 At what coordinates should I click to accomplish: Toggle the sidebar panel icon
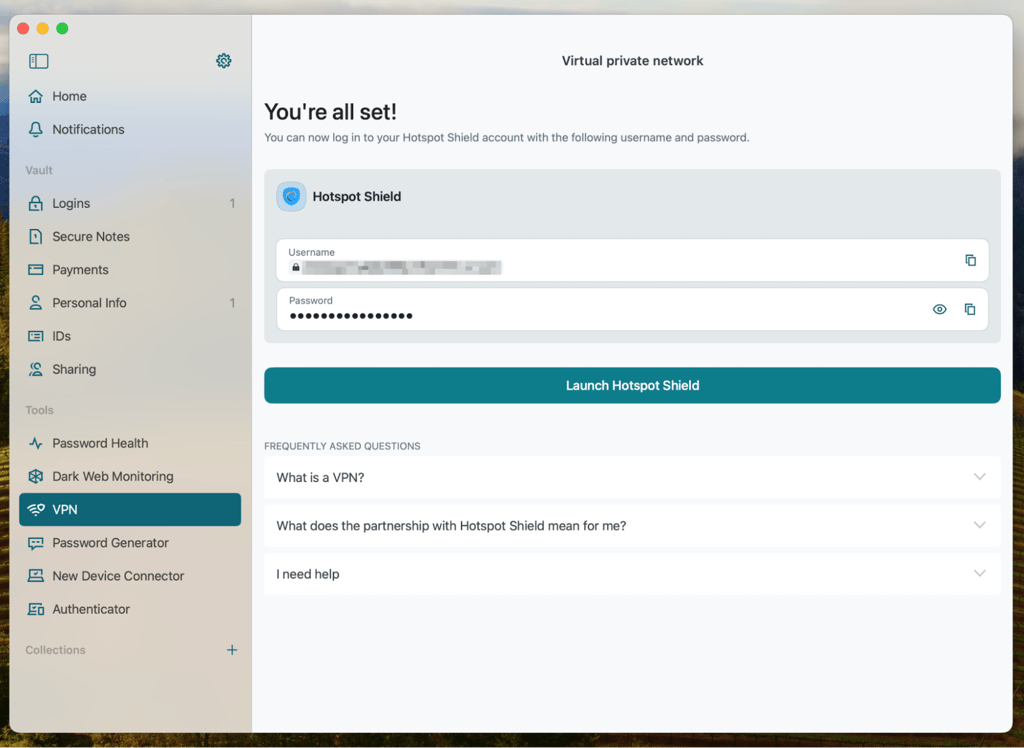39,61
